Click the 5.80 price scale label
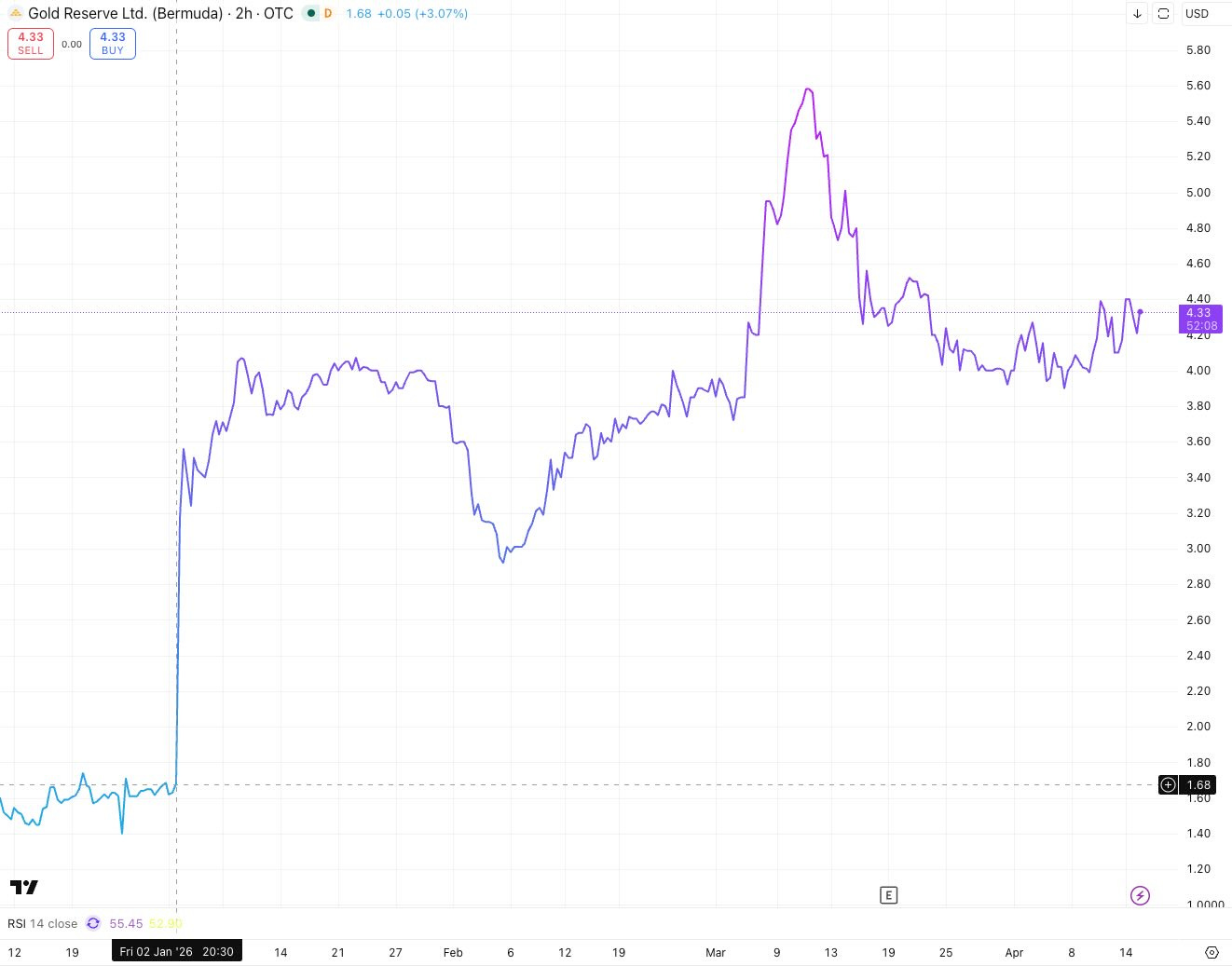 point(1198,49)
